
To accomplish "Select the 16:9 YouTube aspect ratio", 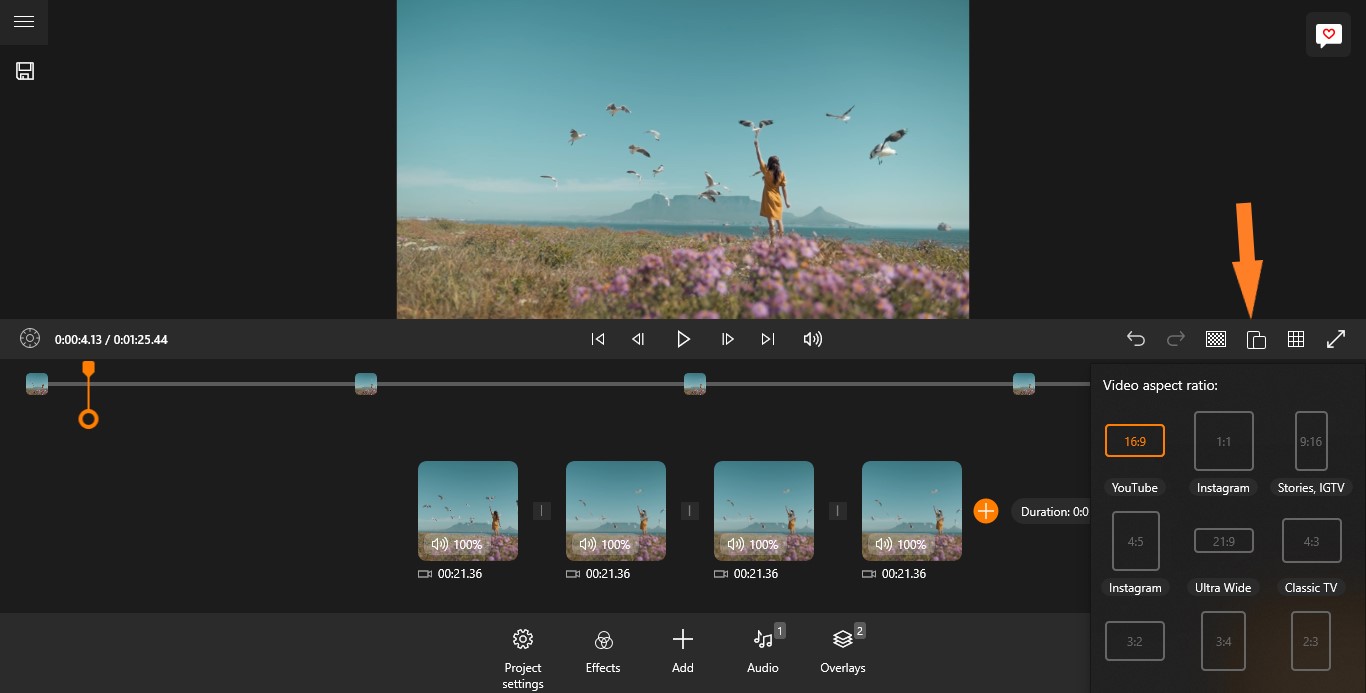I will [x=1135, y=441].
